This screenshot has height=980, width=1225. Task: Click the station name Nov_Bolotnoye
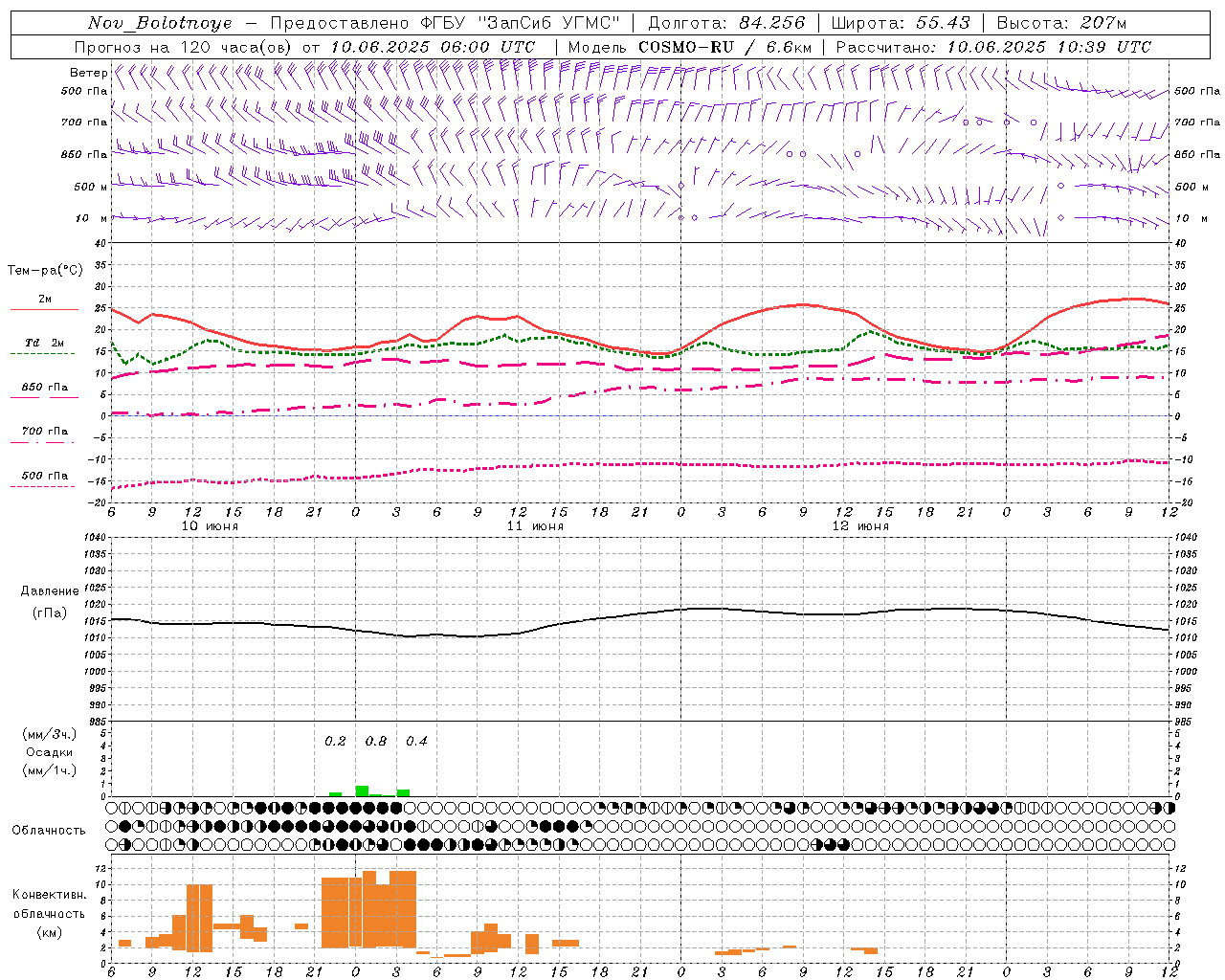pos(160,23)
